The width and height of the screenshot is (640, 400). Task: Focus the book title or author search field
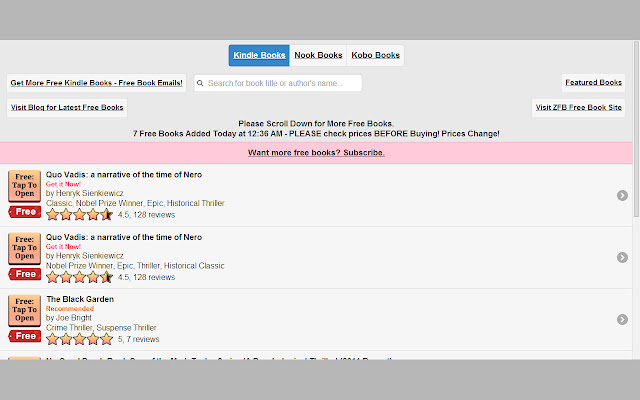click(278, 83)
